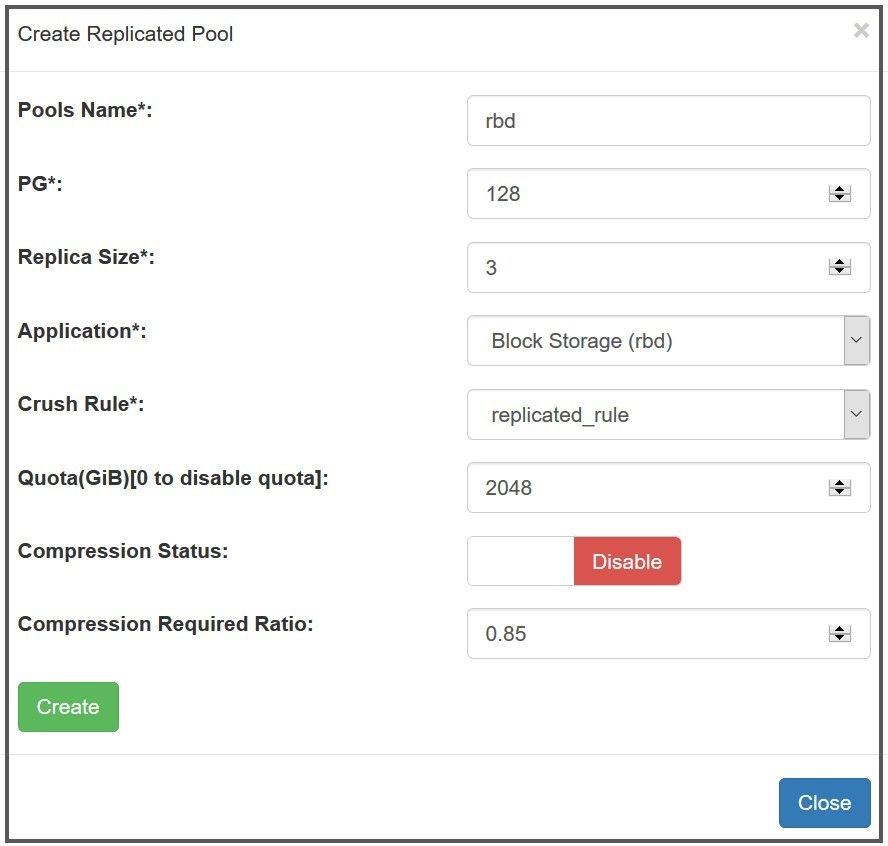Close the Create Replicated Pool dialog
The width and height of the screenshot is (888, 846).
tap(824, 802)
